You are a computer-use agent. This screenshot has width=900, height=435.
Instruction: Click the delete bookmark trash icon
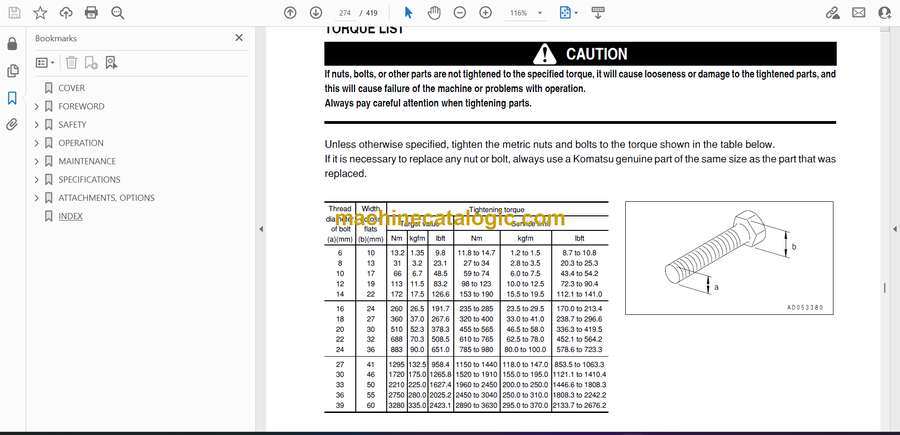(71, 63)
